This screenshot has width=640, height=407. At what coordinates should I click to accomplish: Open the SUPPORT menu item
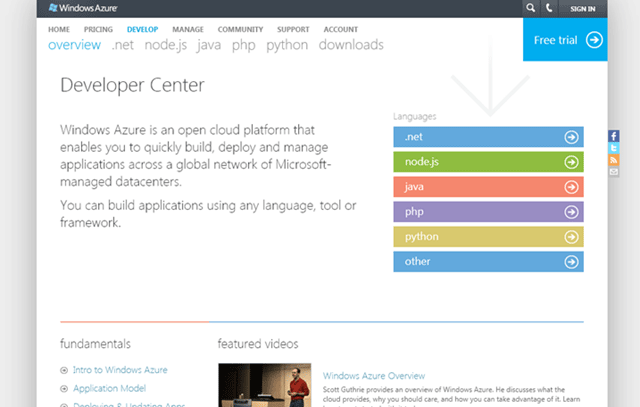click(293, 29)
